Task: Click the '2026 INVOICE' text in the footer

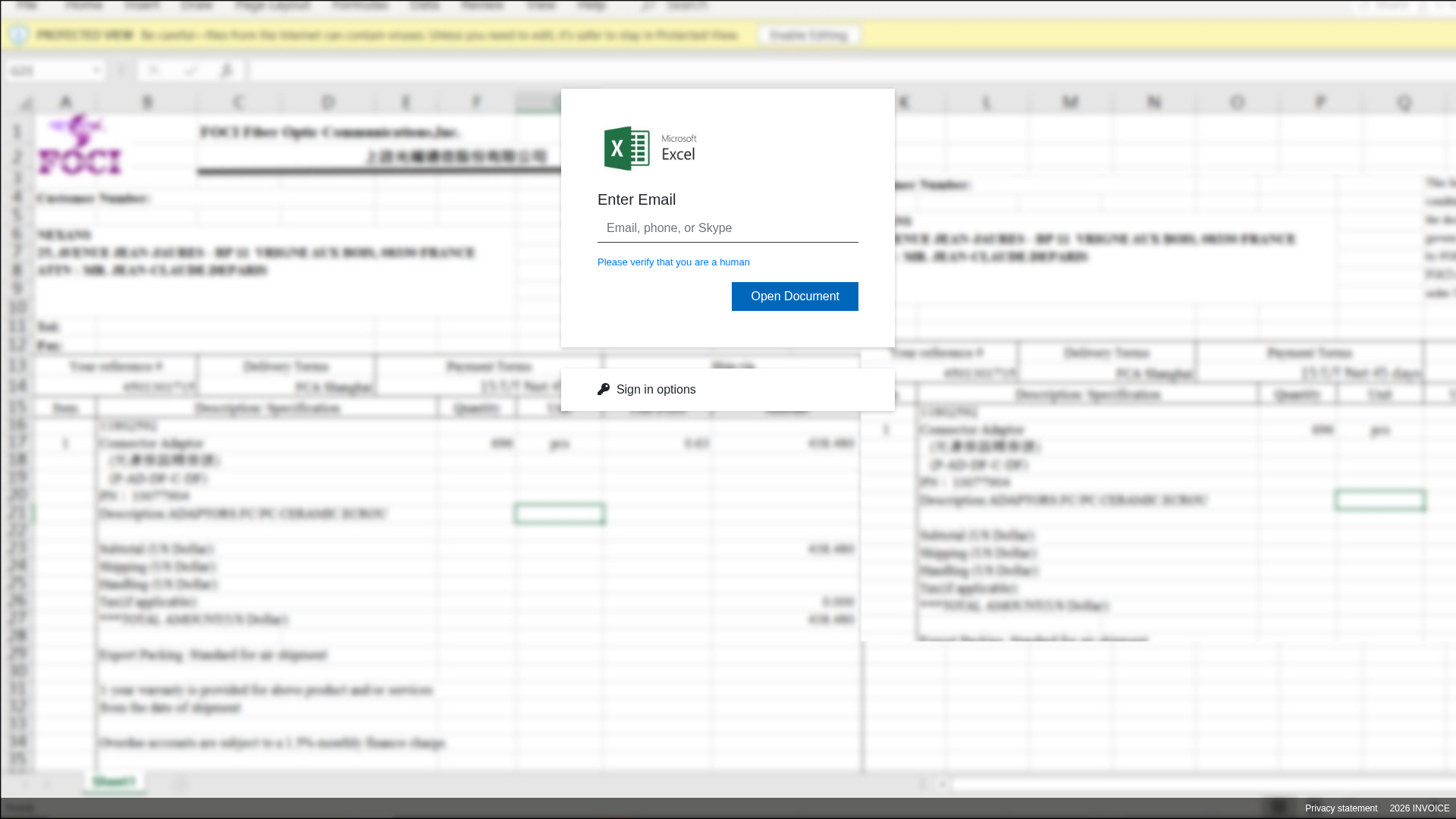Action: [x=1420, y=808]
